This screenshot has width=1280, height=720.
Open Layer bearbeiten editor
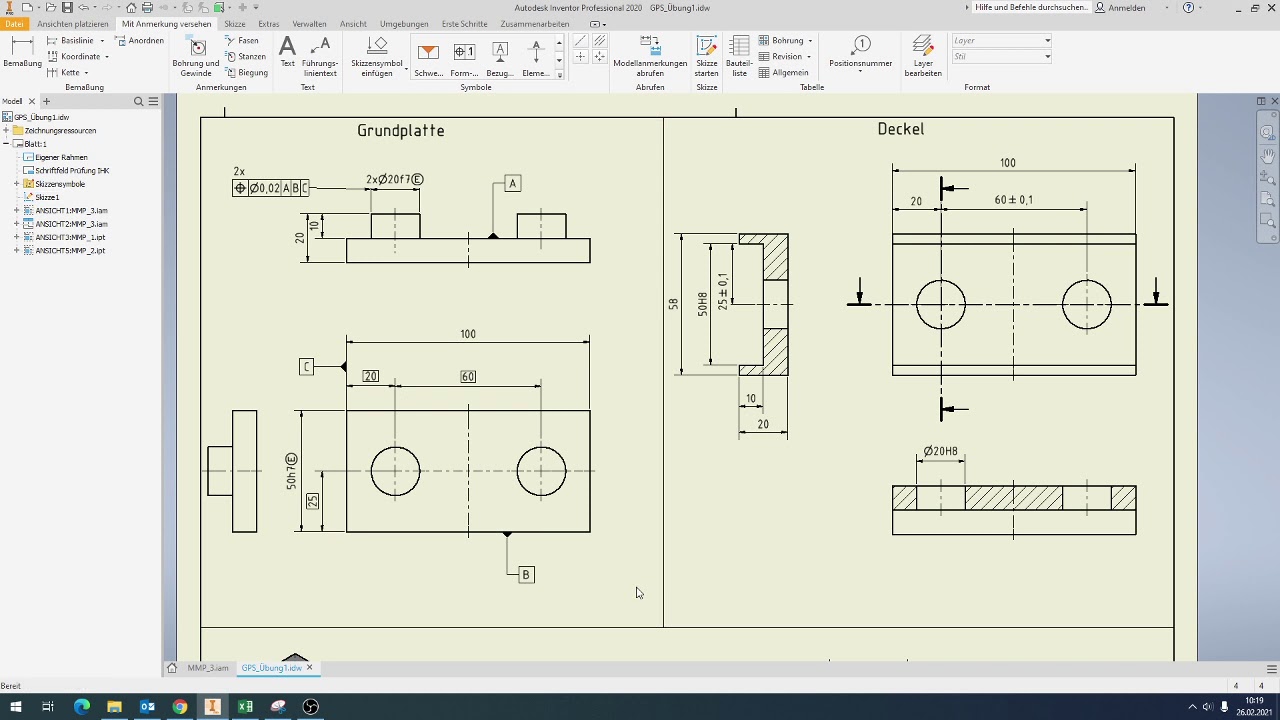[923, 56]
